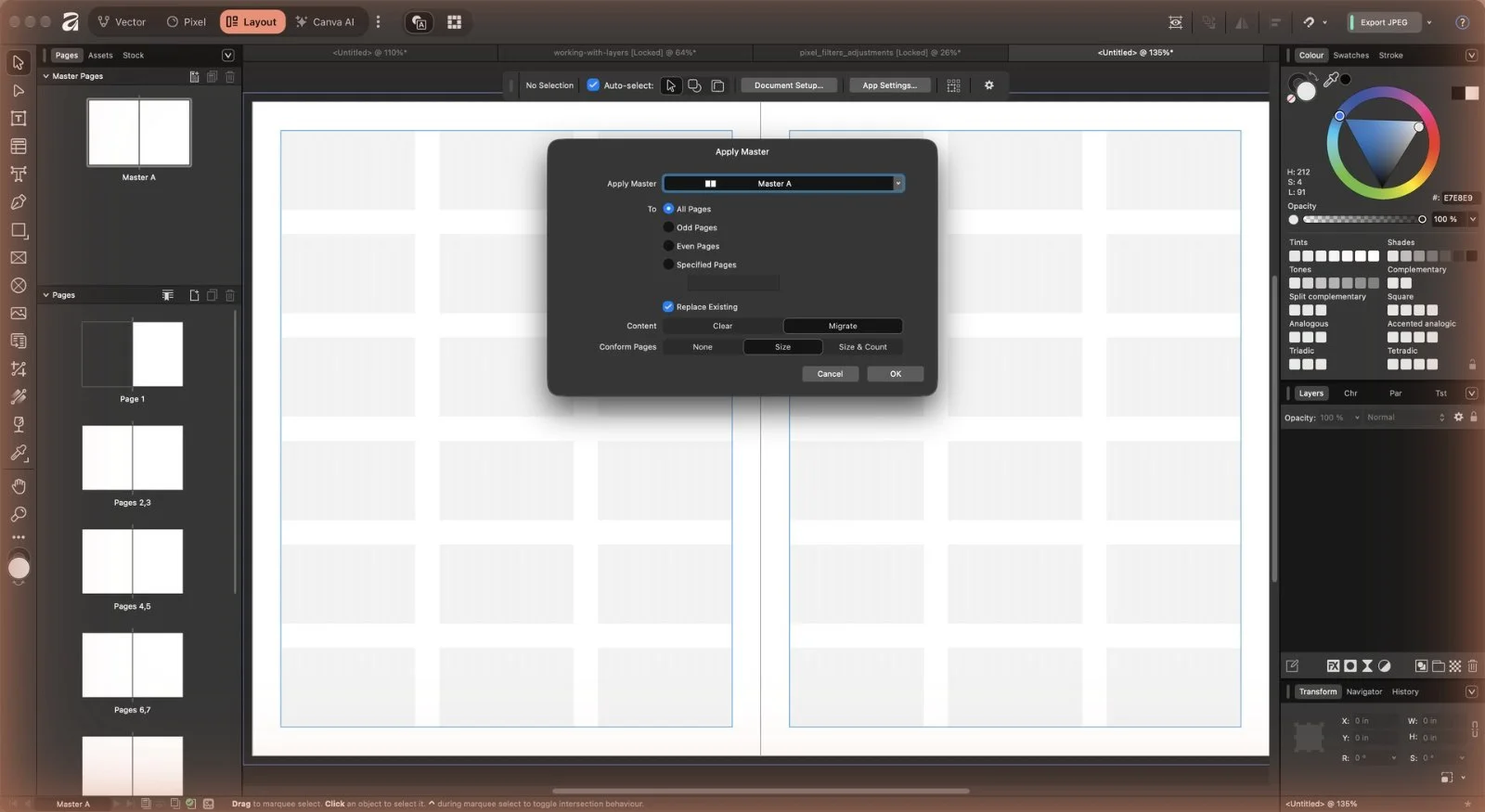Open the Apply Master dropdown showing Master A

(x=783, y=184)
